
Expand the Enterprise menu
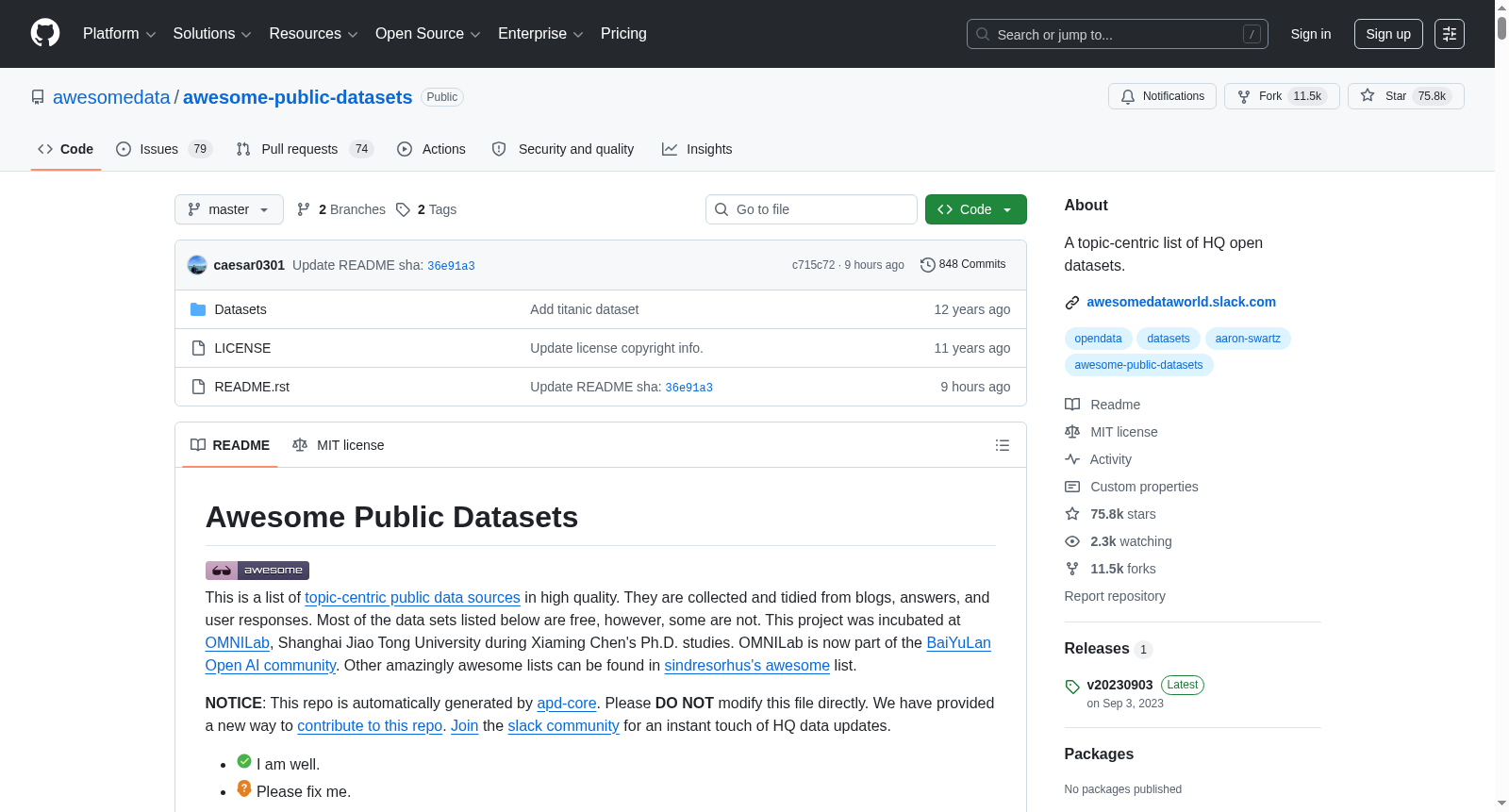(x=540, y=34)
